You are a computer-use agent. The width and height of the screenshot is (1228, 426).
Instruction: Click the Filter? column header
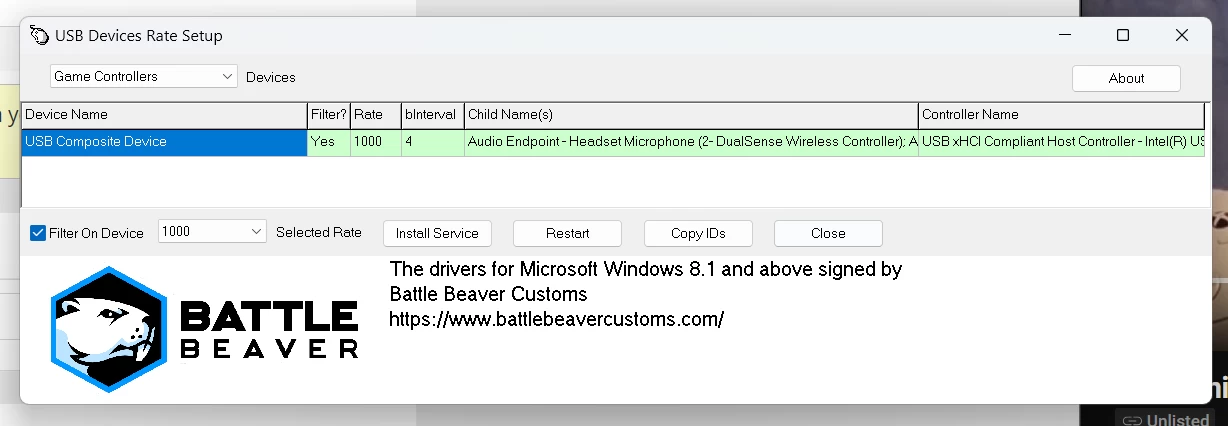(329, 115)
